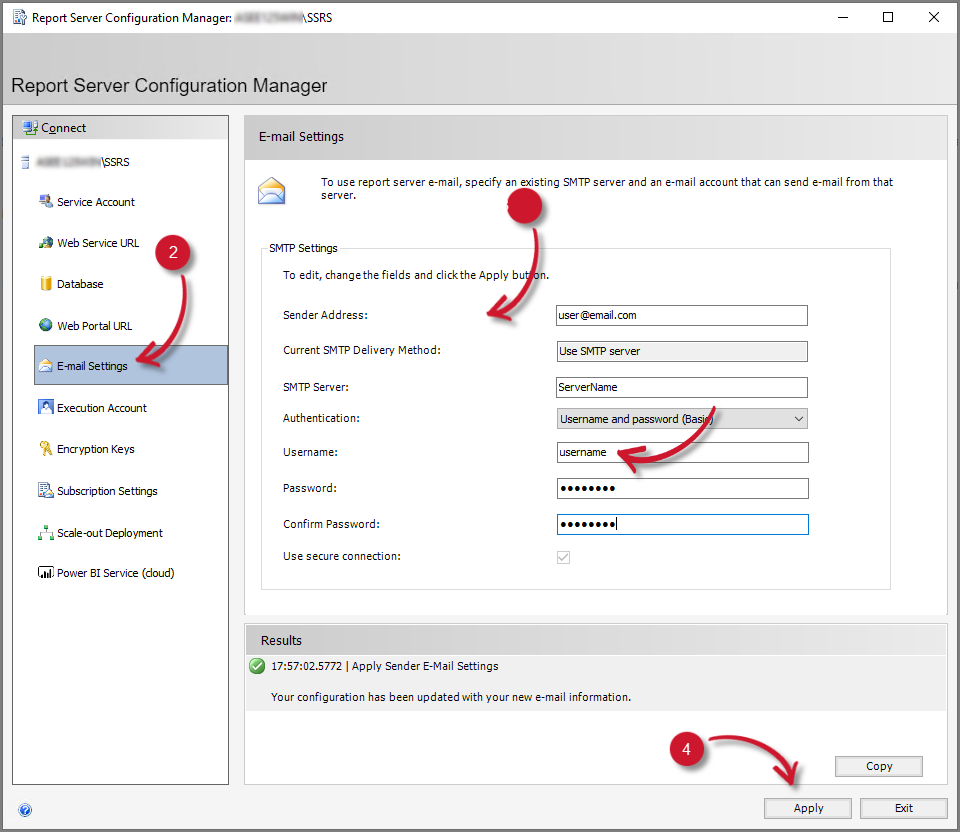Go to the Web Portal URL settings

pos(93,325)
